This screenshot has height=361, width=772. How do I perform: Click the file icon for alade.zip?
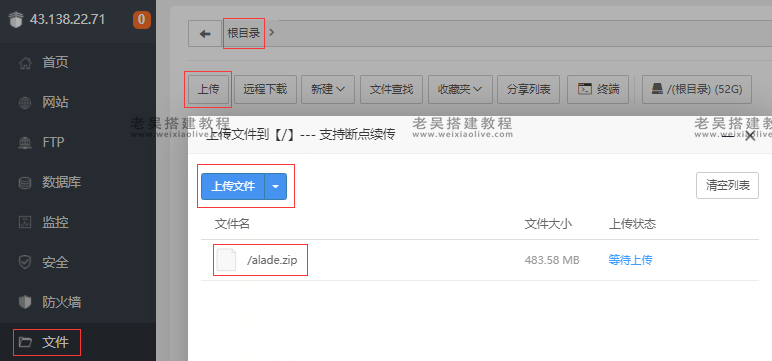pyautogui.click(x=226, y=260)
